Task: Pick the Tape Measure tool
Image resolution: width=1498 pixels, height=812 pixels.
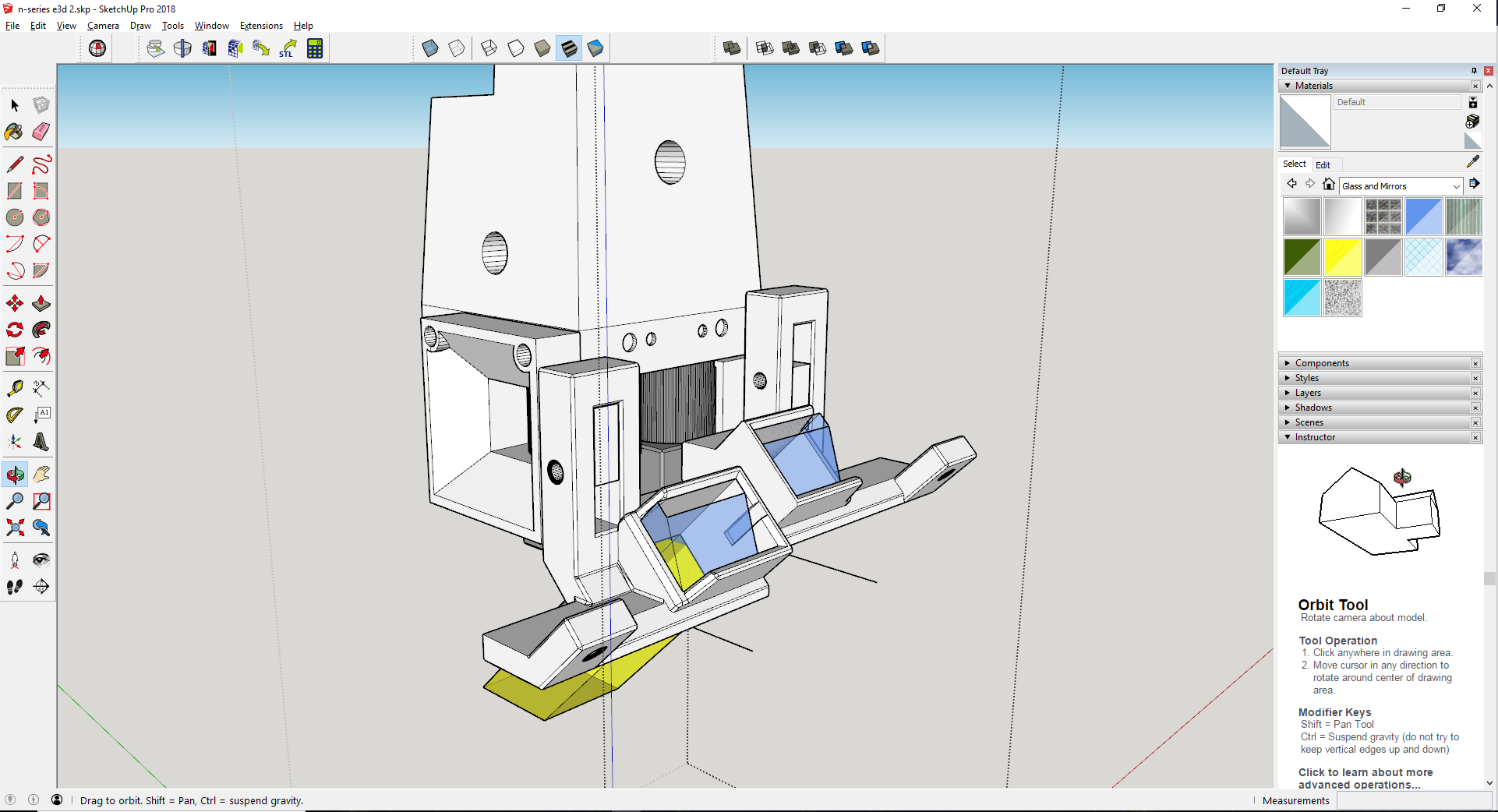Action: [15, 388]
